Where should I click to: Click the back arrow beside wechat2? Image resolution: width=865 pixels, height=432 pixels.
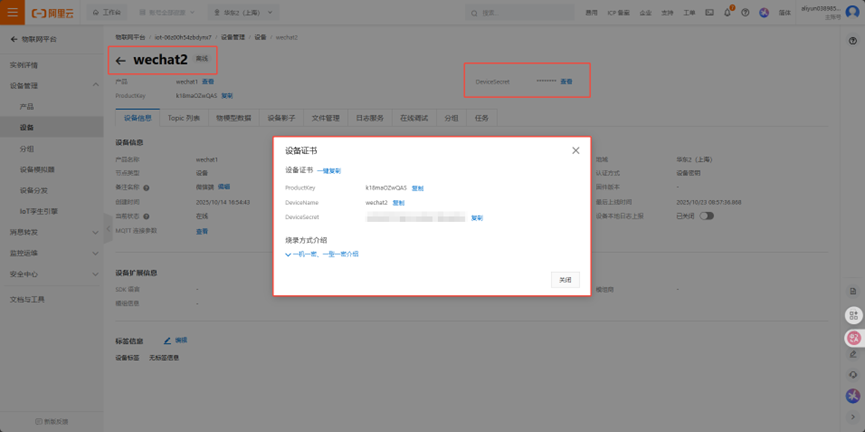click(x=120, y=61)
